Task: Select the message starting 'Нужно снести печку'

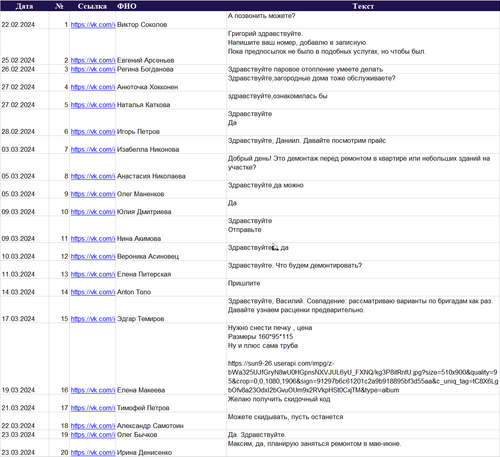Action: click(x=363, y=359)
